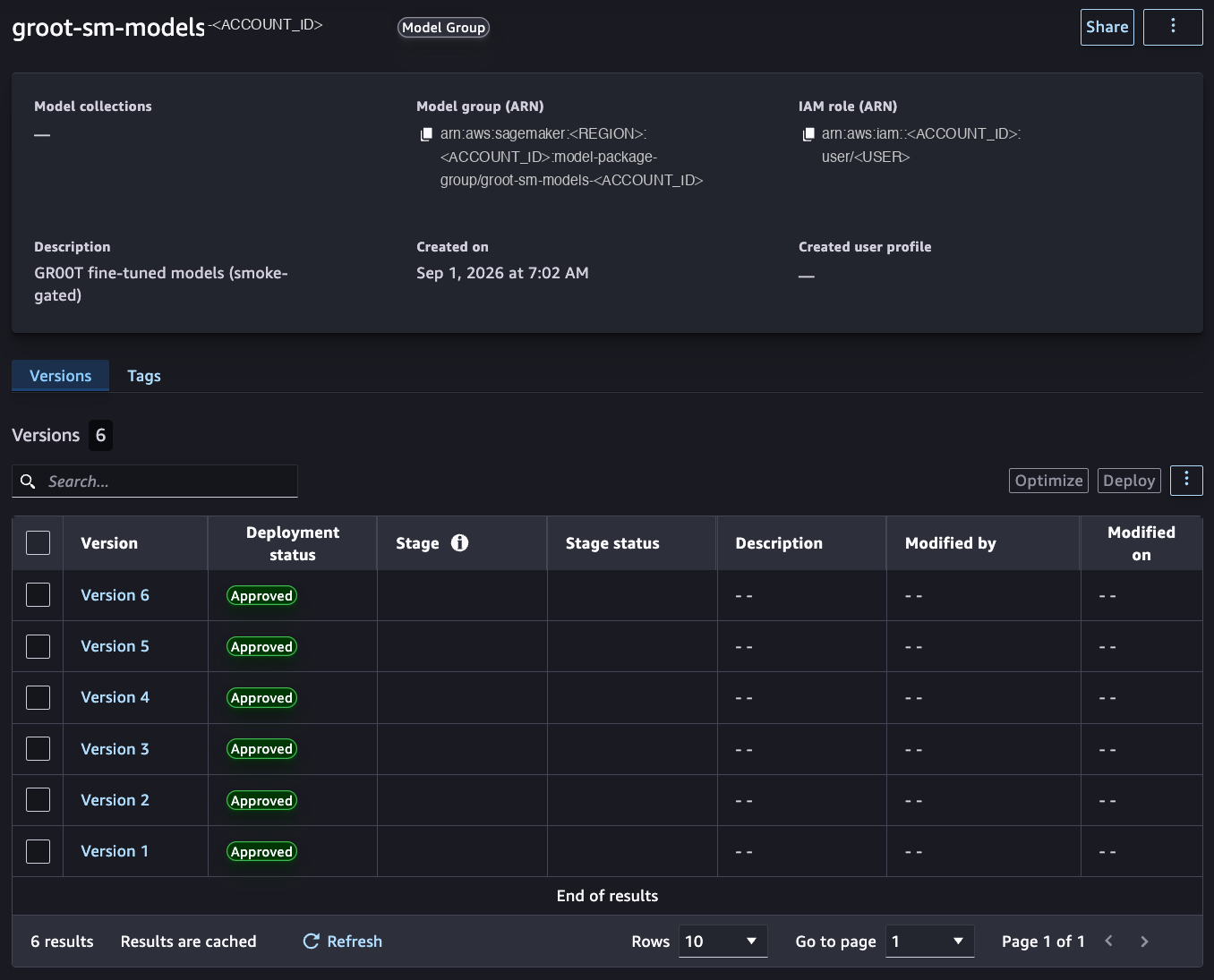Image resolution: width=1214 pixels, height=980 pixels.
Task: Open the Version 6 link
Action: pos(115,595)
